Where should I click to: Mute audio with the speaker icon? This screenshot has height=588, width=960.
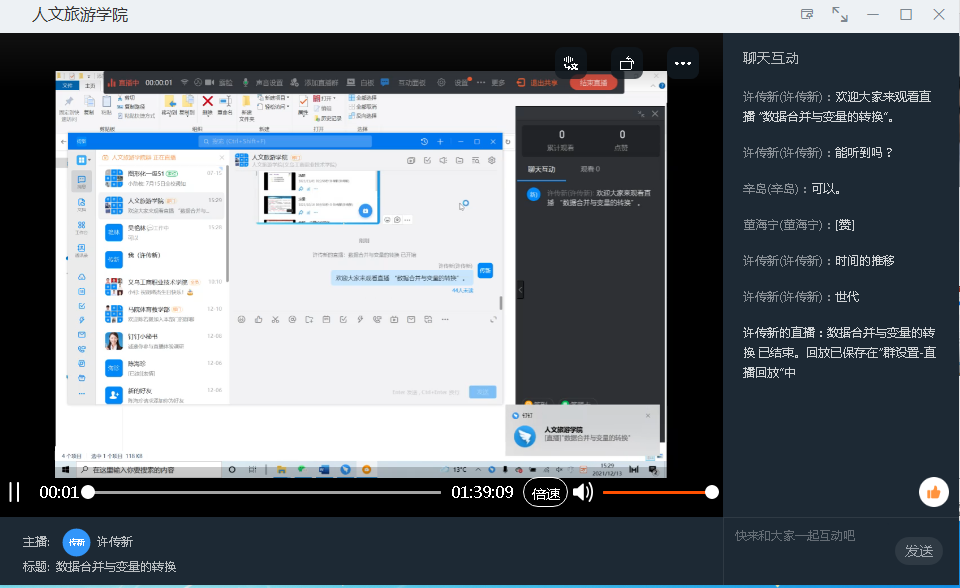583,492
